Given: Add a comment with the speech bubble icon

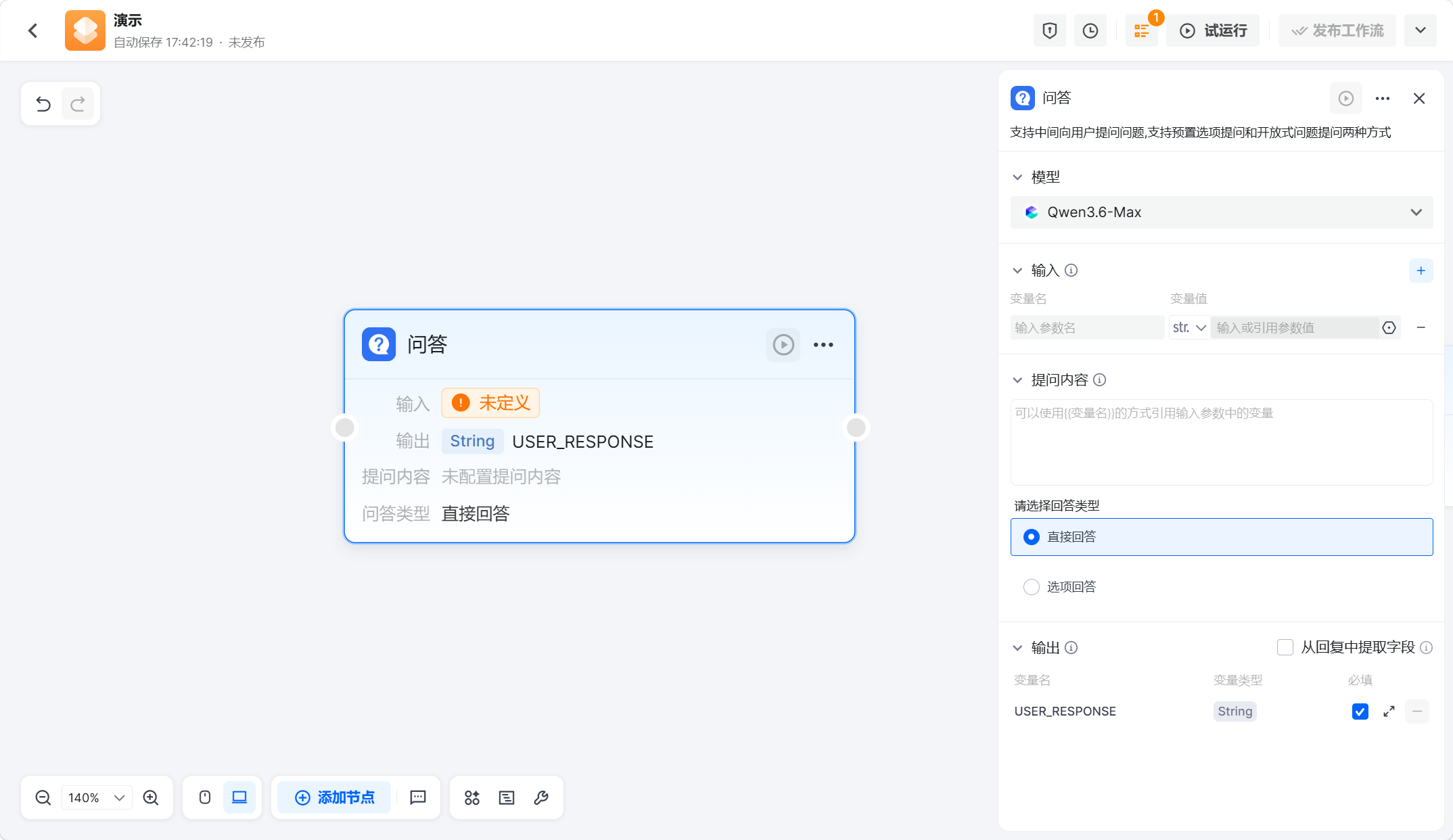Looking at the screenshot, I should pos(418,797).
